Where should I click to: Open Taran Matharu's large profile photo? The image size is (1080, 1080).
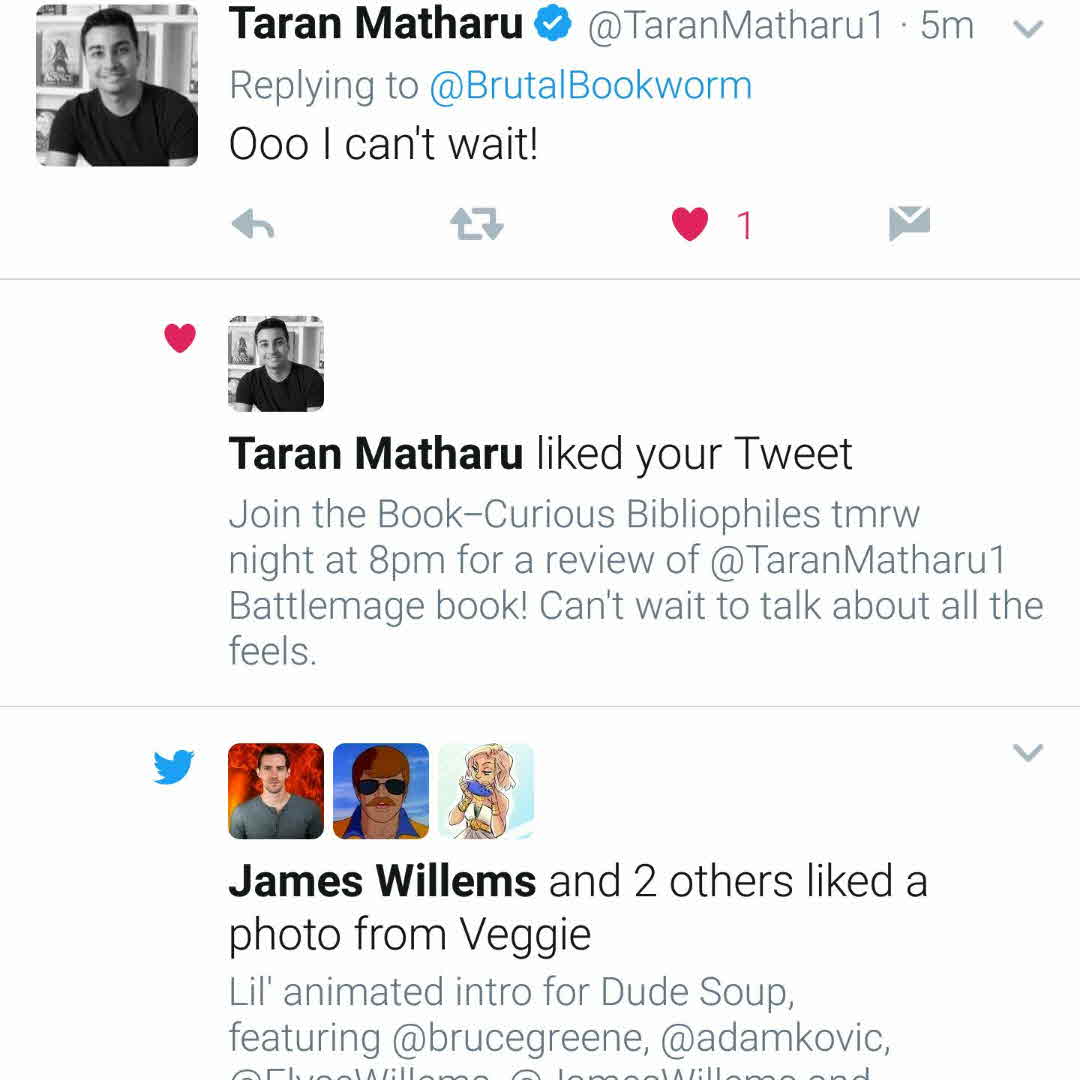click(x=117, y=83)
